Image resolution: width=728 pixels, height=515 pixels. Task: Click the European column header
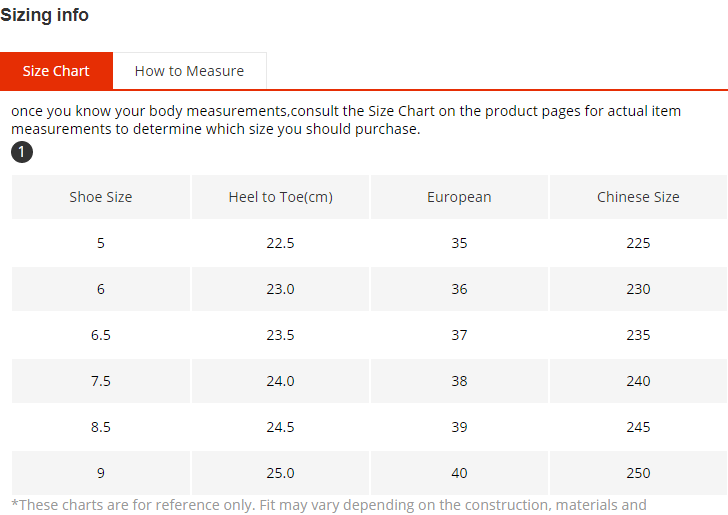coord(459,197)
